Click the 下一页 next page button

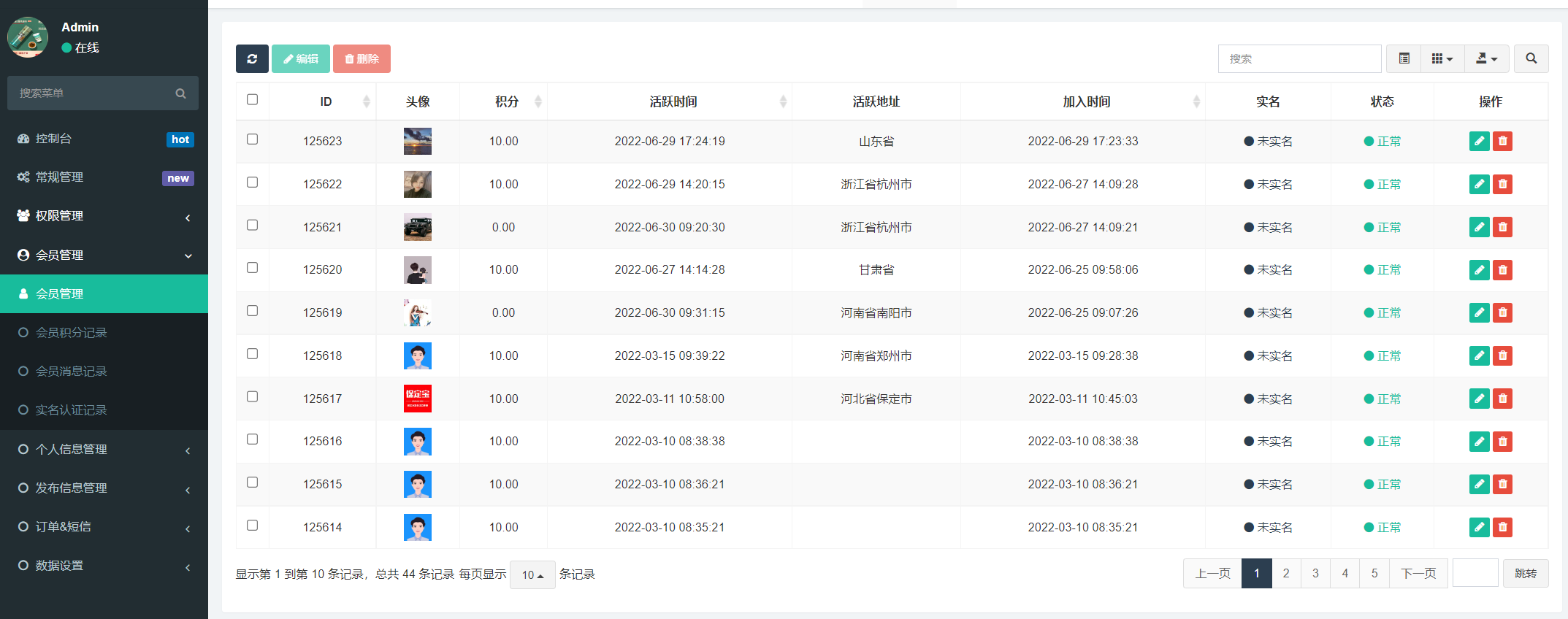pyautogui.click(x=1418, y=573)
